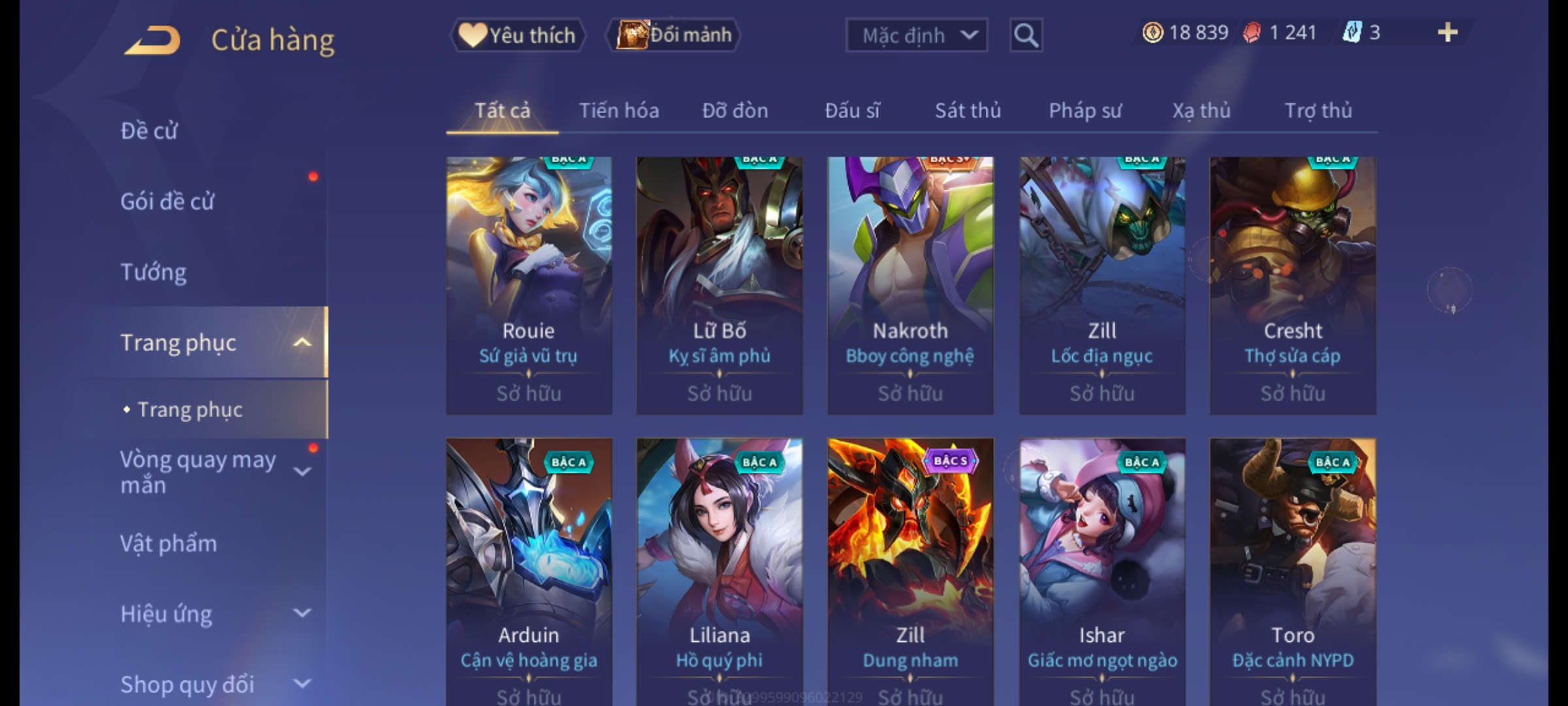Expand the Hiệu ứng sidebar section

coord(302,613)
